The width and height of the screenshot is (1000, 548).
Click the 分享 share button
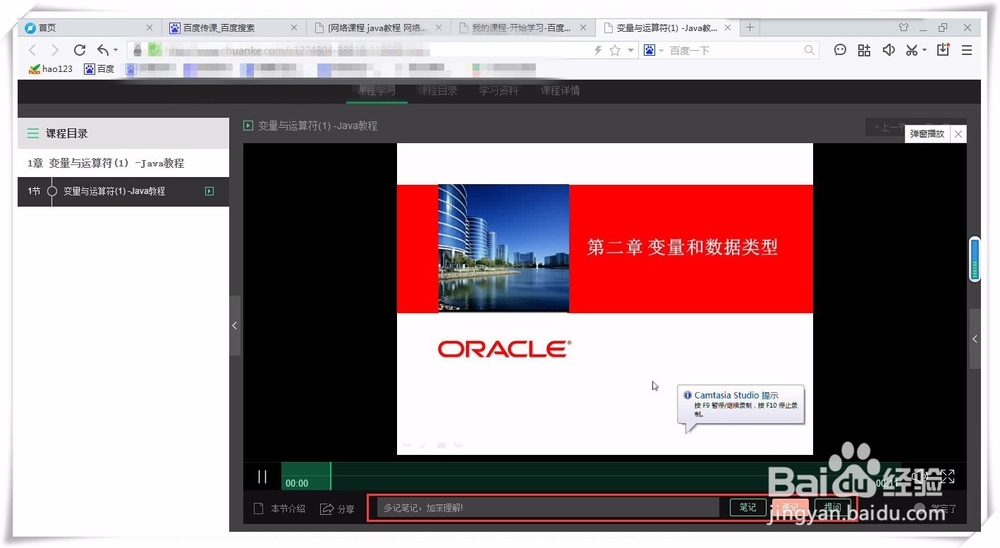pos(337,508)
